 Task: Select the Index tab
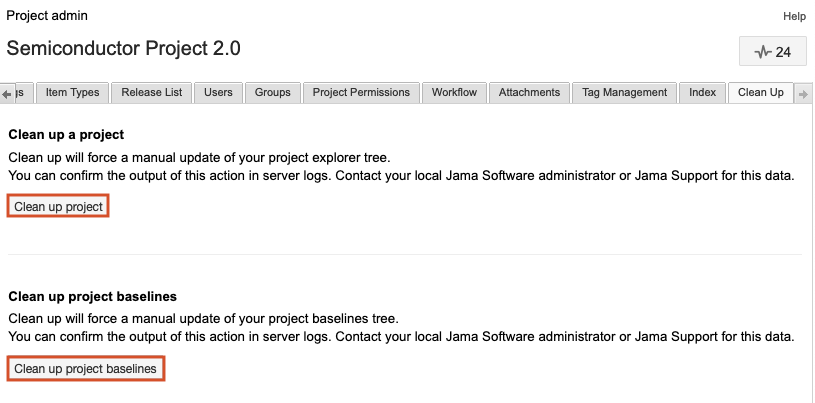click(x=702, y=92)
